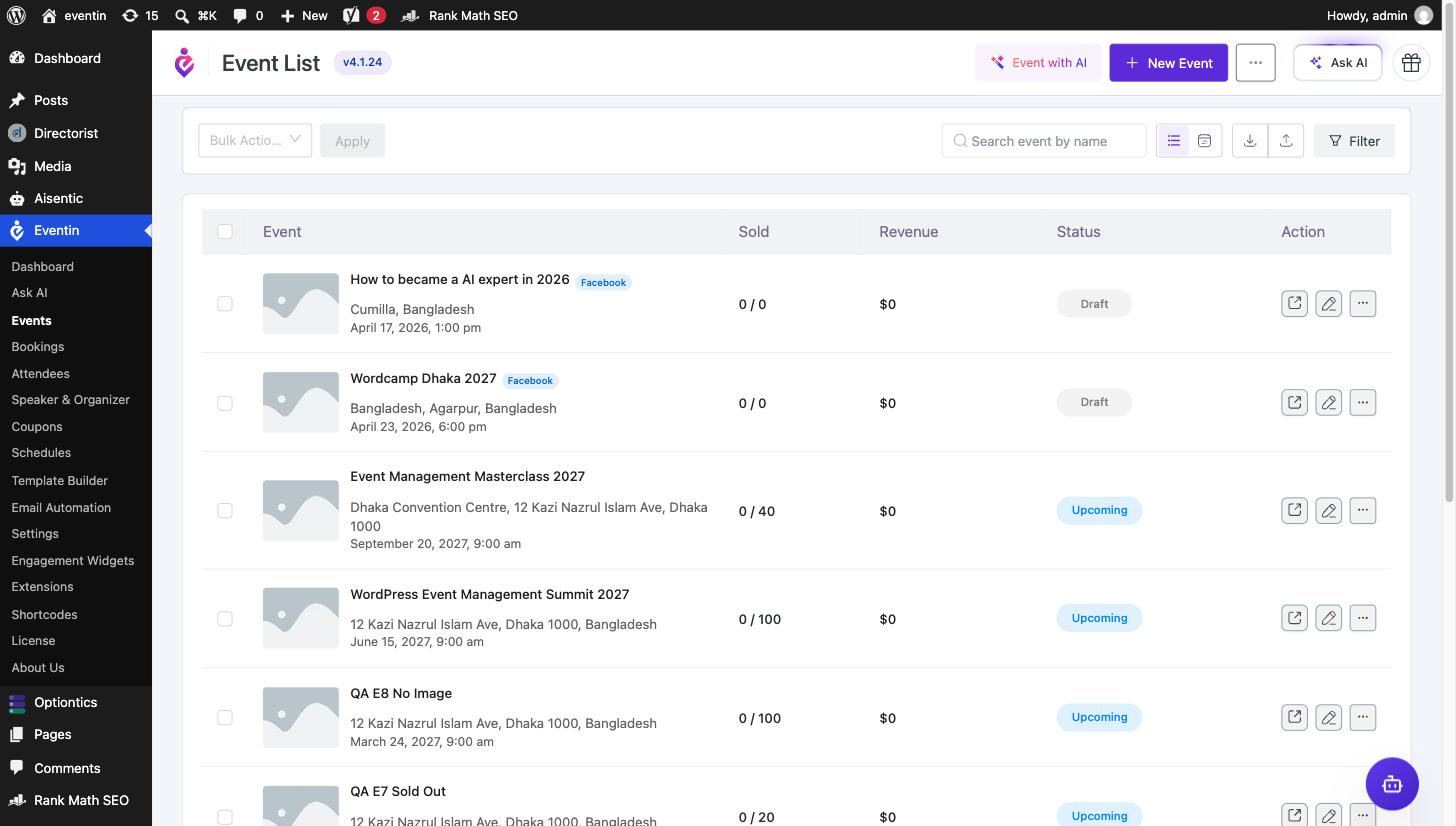Open the Aisentic sidebar menu
This screenshot has height=826, width=1456.
click(x=58, y=198)
